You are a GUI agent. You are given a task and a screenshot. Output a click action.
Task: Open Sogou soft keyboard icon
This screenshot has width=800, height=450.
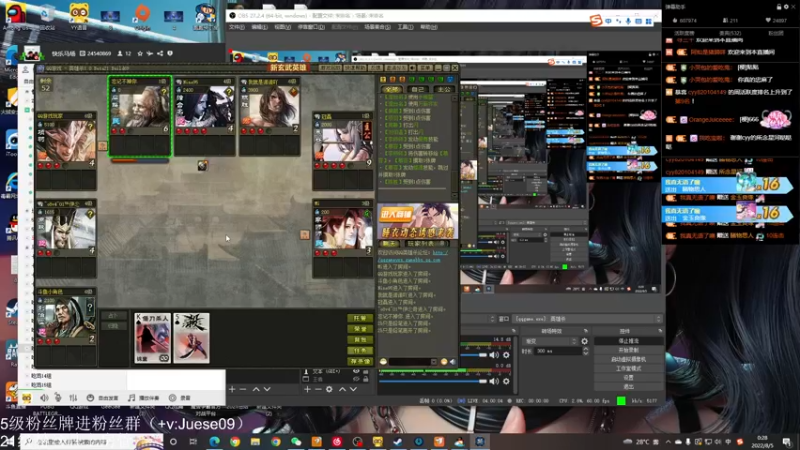(638, 21)
